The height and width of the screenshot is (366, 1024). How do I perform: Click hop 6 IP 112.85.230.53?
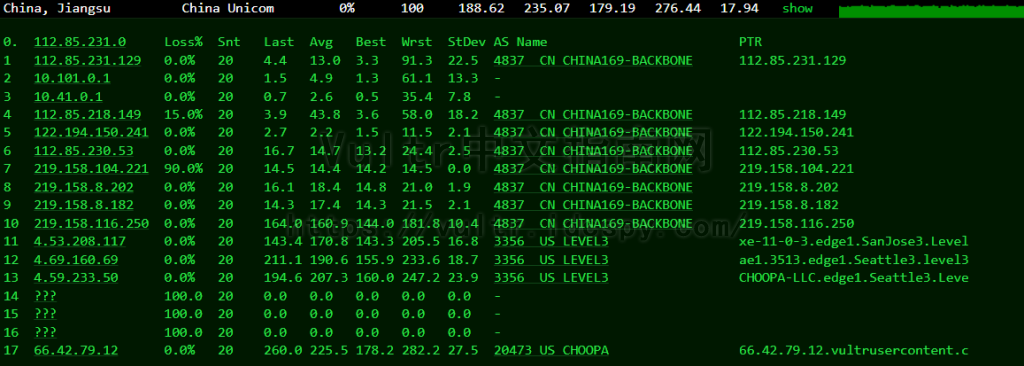tap(84, 151)
